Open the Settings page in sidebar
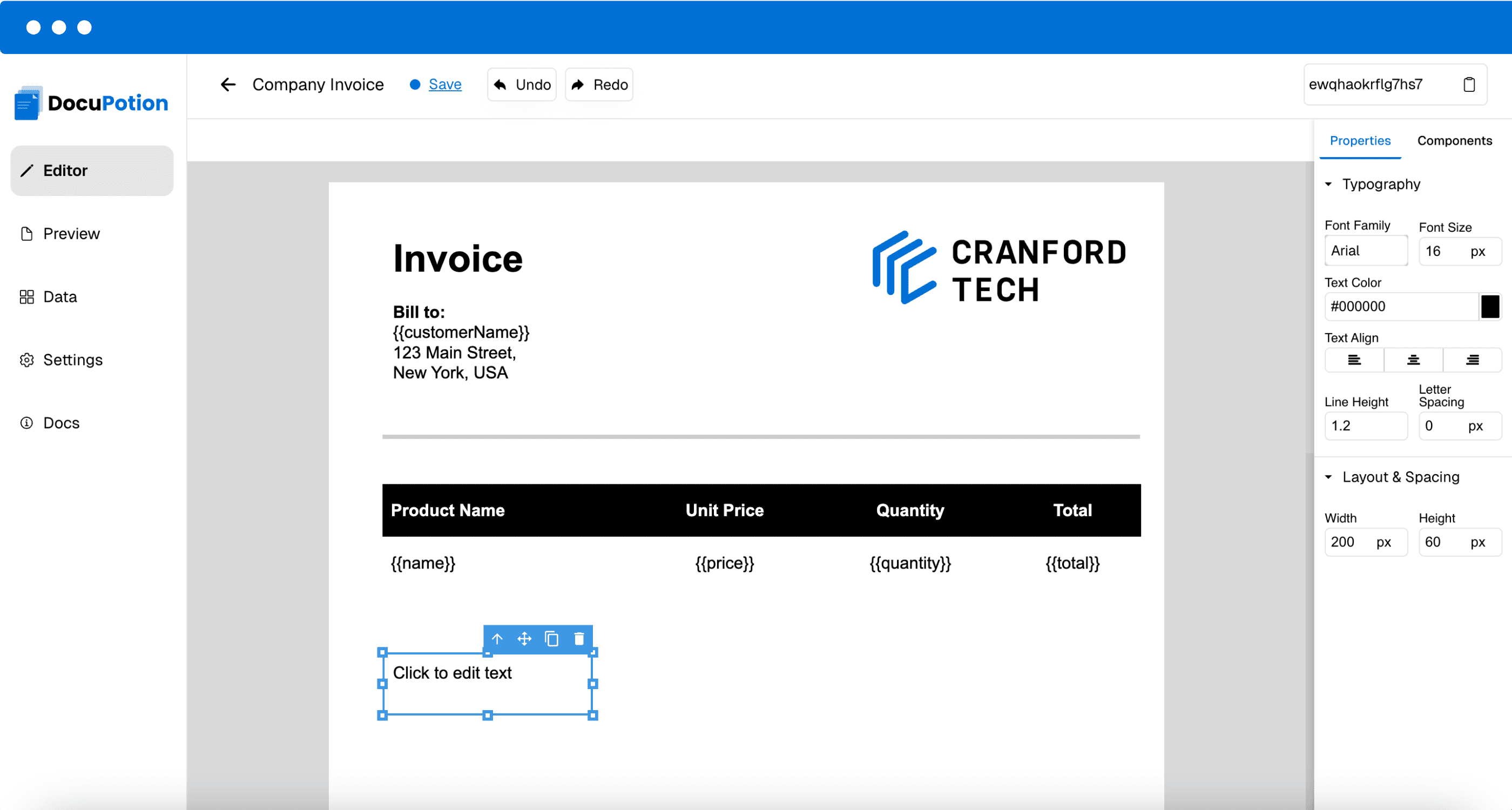 pyautogui.click(x=72, y=360)
